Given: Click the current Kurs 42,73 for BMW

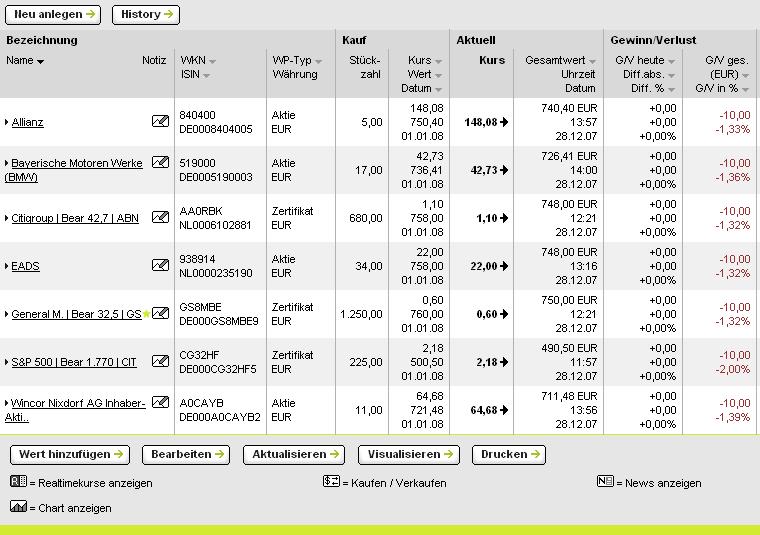Looking at the screenshot, I should pyautogui.click(x=484, y=170).
